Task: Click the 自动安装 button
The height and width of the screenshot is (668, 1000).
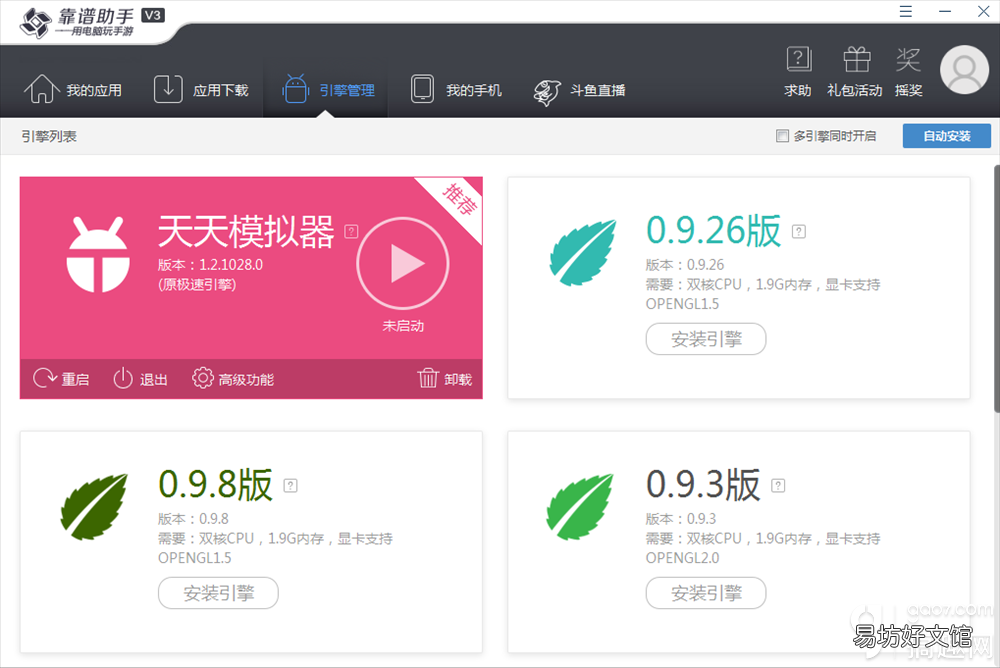Action: (x=946, y=136)
